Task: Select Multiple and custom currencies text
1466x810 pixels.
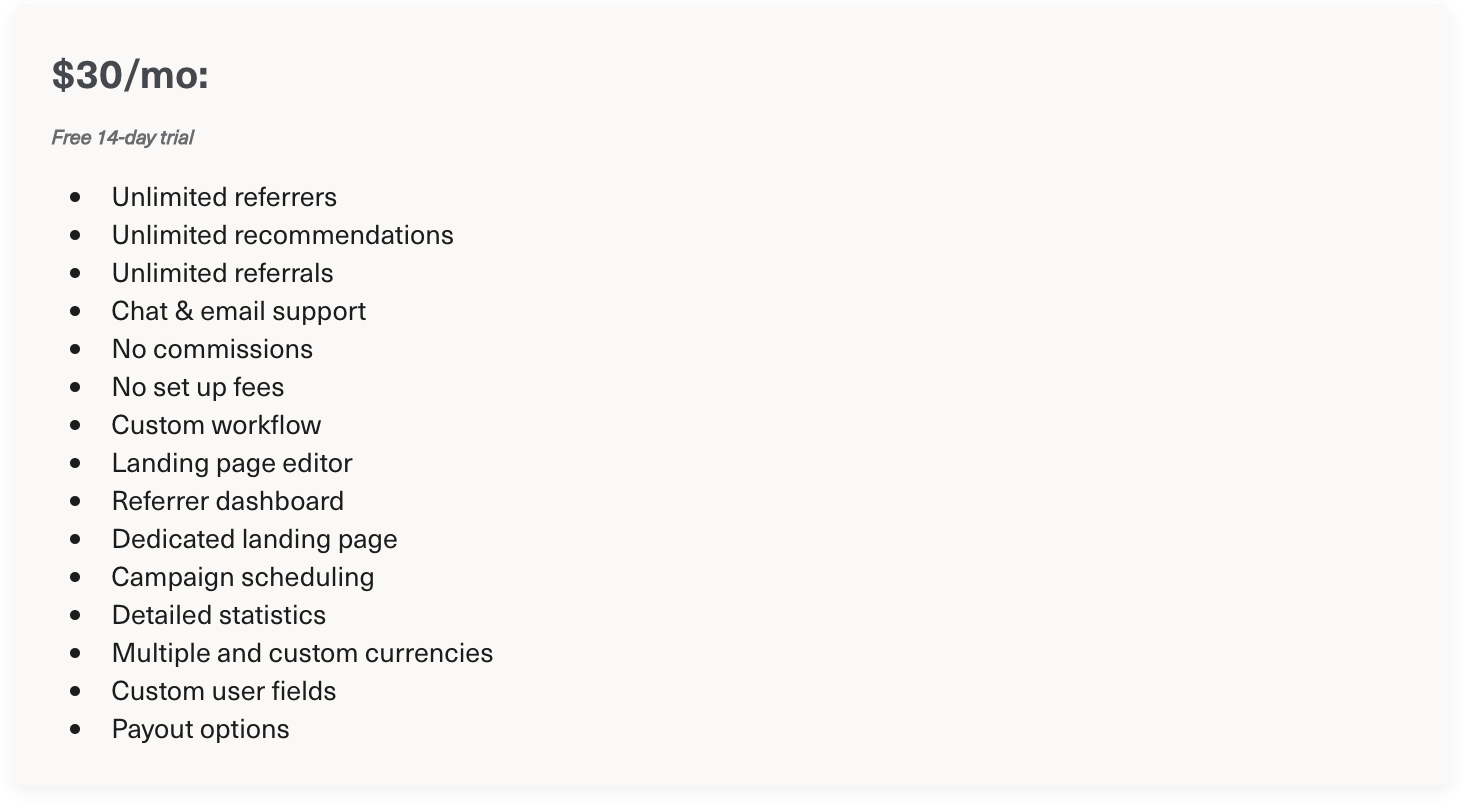Action: tap(302, 653)
